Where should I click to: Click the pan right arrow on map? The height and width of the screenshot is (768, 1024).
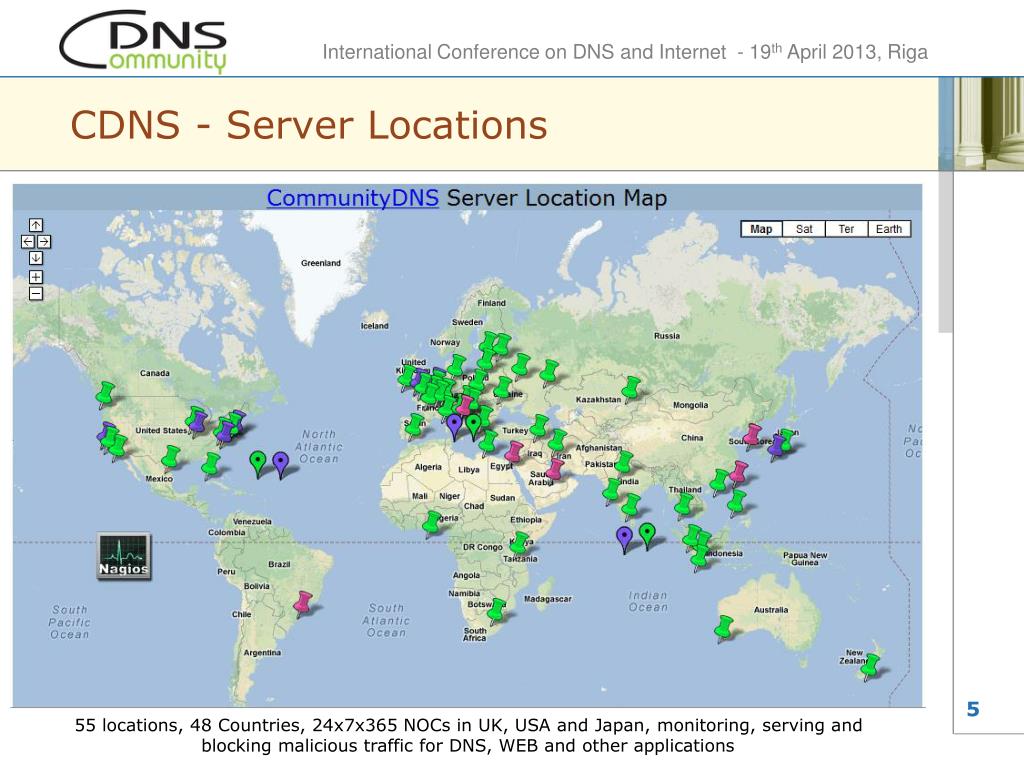click(x=44, y=242)
